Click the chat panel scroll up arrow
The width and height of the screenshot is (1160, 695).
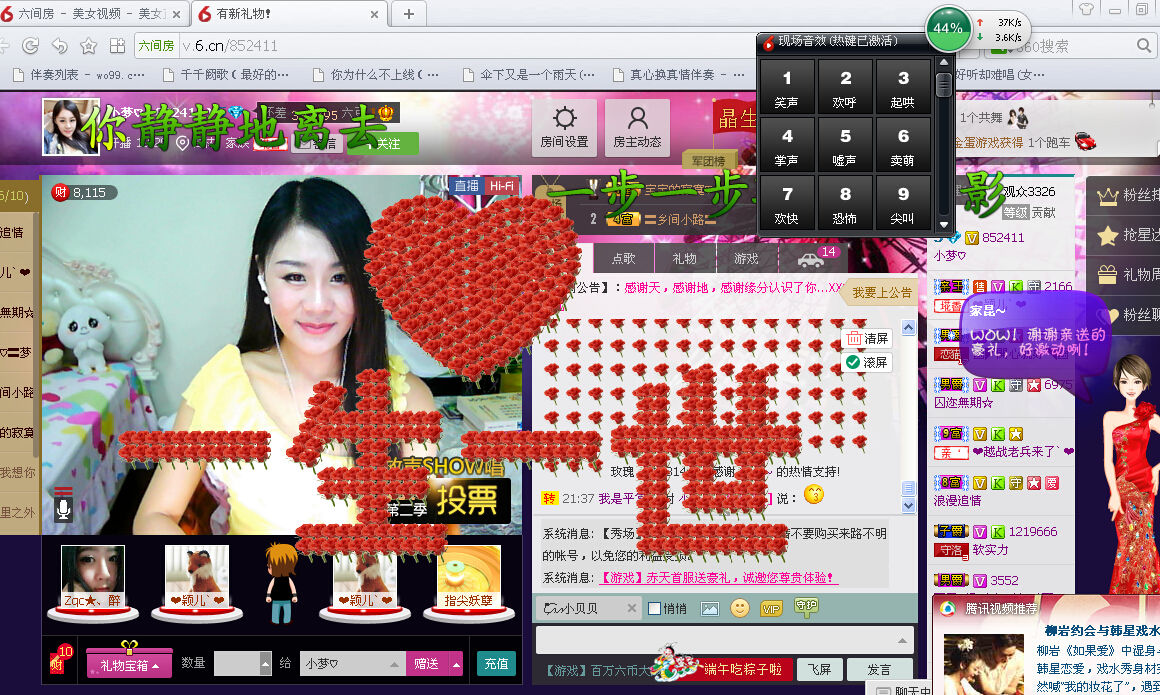[908, 327]
